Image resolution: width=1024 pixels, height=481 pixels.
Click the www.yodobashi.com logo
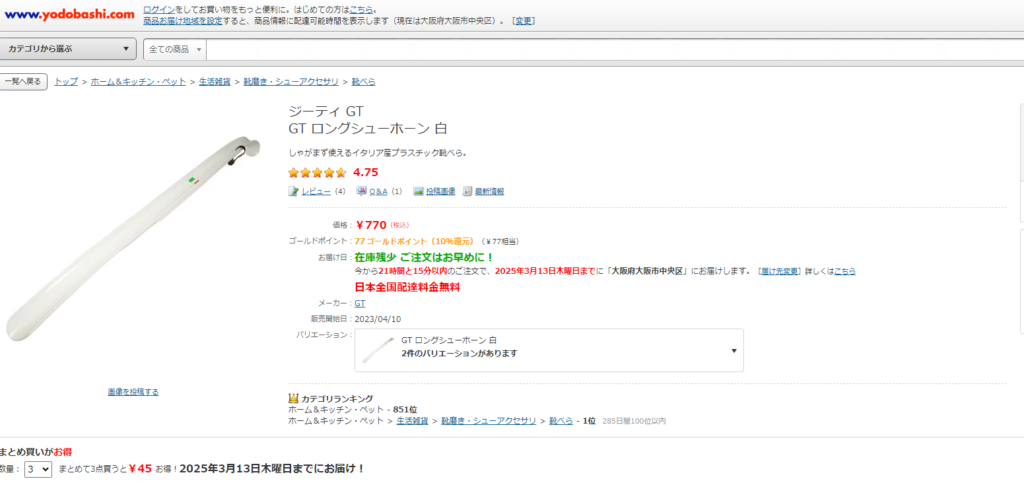pyautogui.click(x=69, y=14)
